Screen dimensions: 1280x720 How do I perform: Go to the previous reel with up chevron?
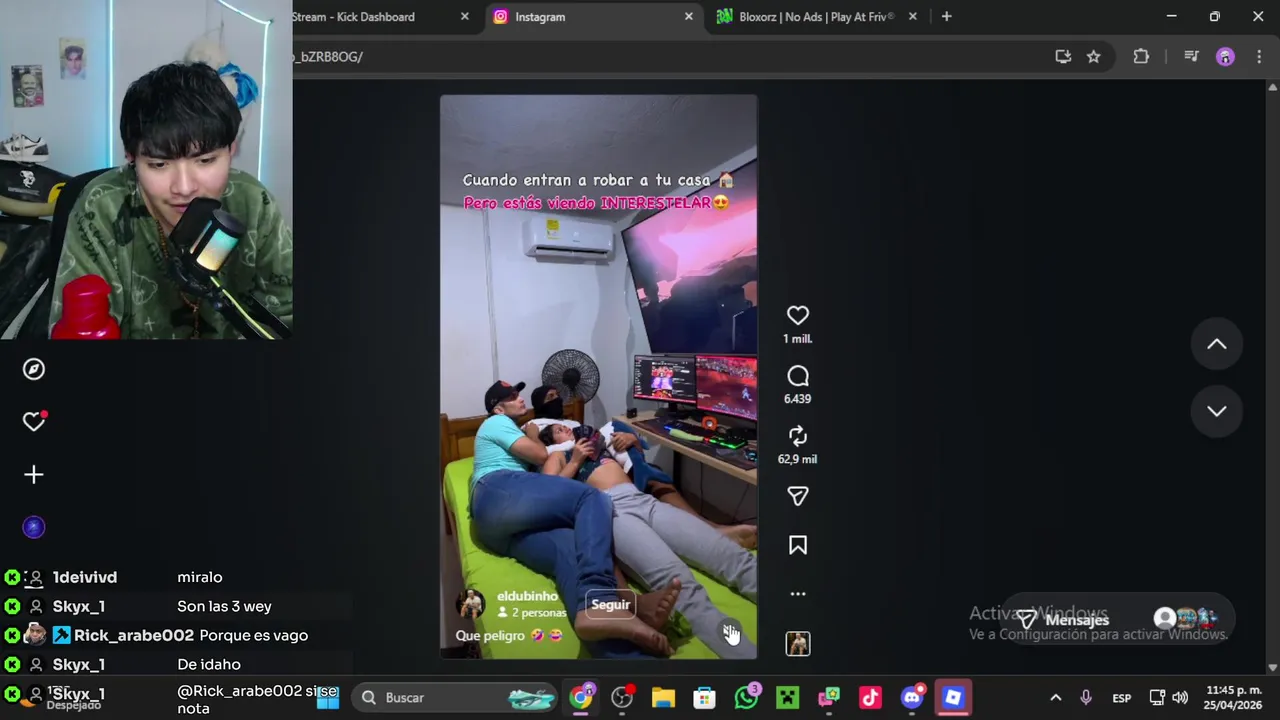pyautogui.click(x=1216, y=344)
